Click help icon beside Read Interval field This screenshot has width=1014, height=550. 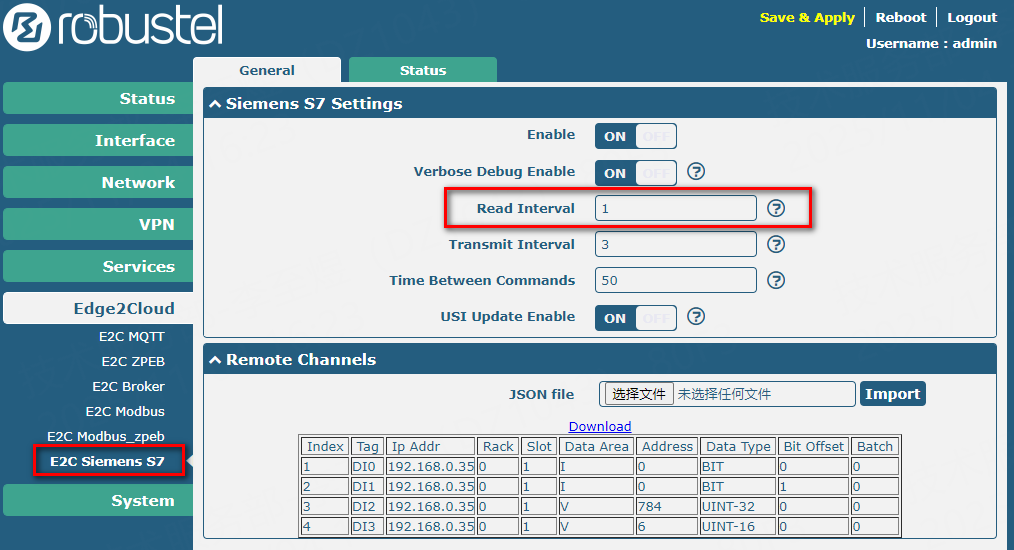click(776, 208)
